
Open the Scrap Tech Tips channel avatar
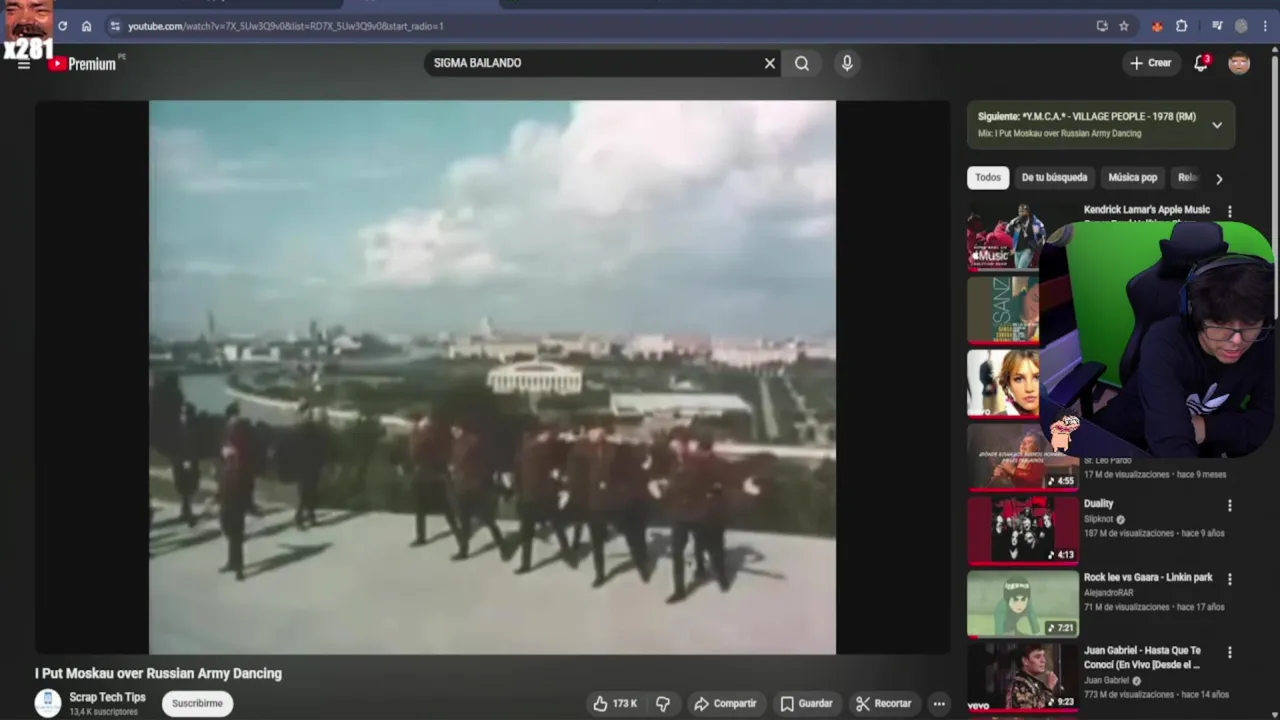(x=48, y=704)
